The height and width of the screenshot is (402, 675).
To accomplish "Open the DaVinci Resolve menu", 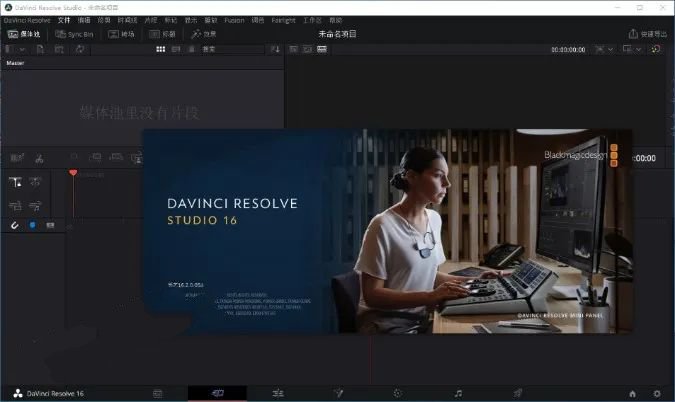I will tap(27, 20).
